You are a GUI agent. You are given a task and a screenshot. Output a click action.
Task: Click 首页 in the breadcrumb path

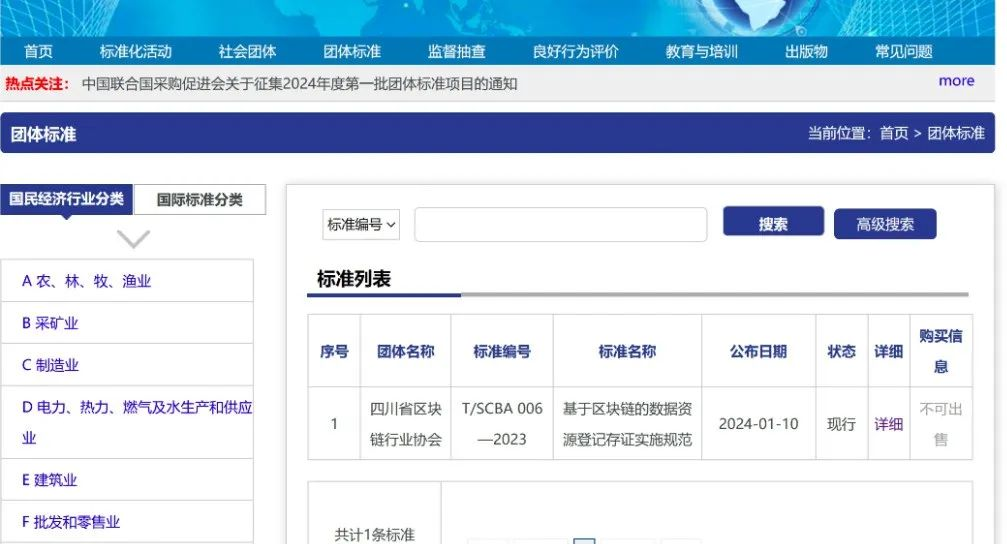[x=894, y=133]
